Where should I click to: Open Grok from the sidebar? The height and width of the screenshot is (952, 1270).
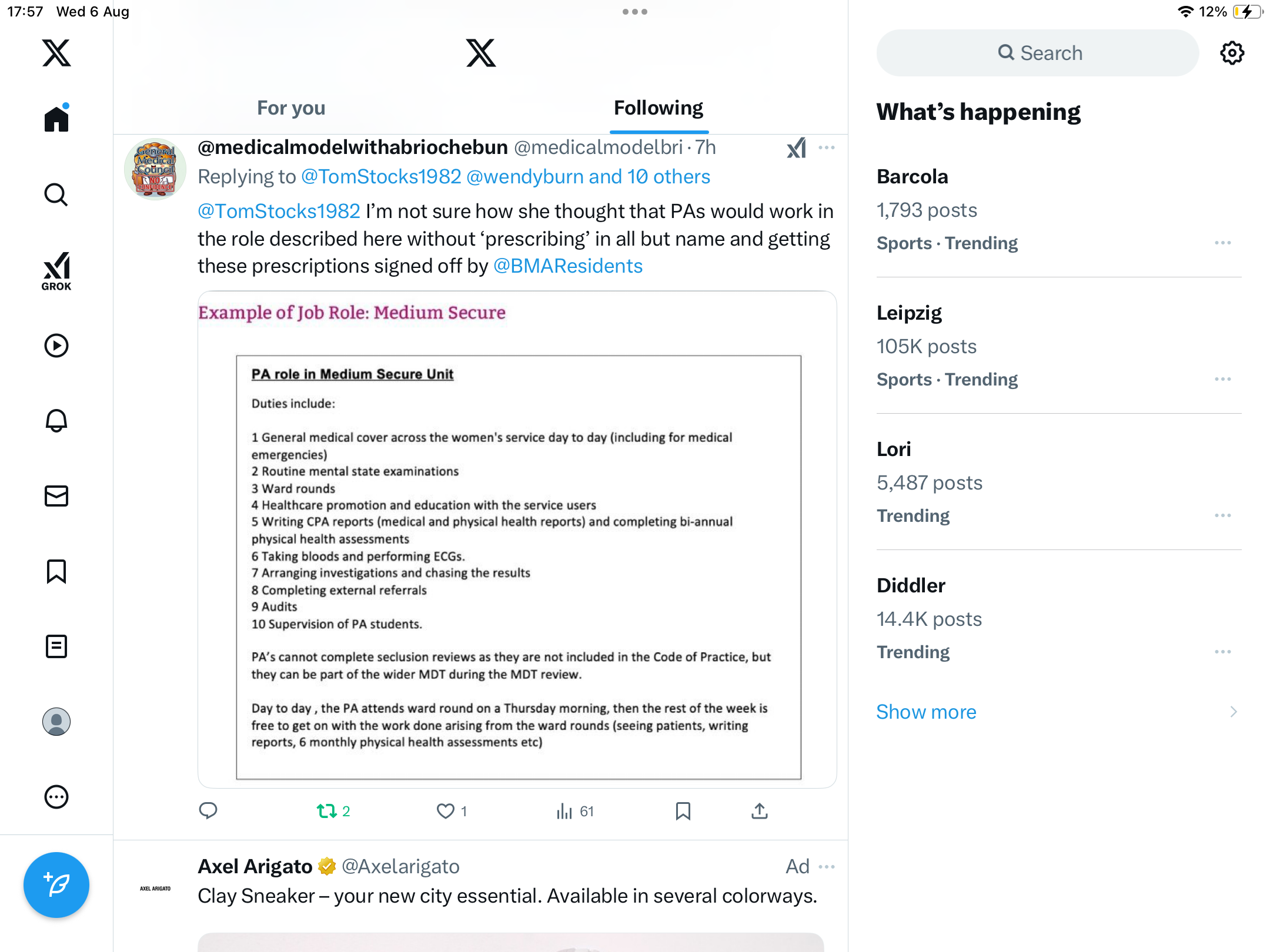coord(56,271)
